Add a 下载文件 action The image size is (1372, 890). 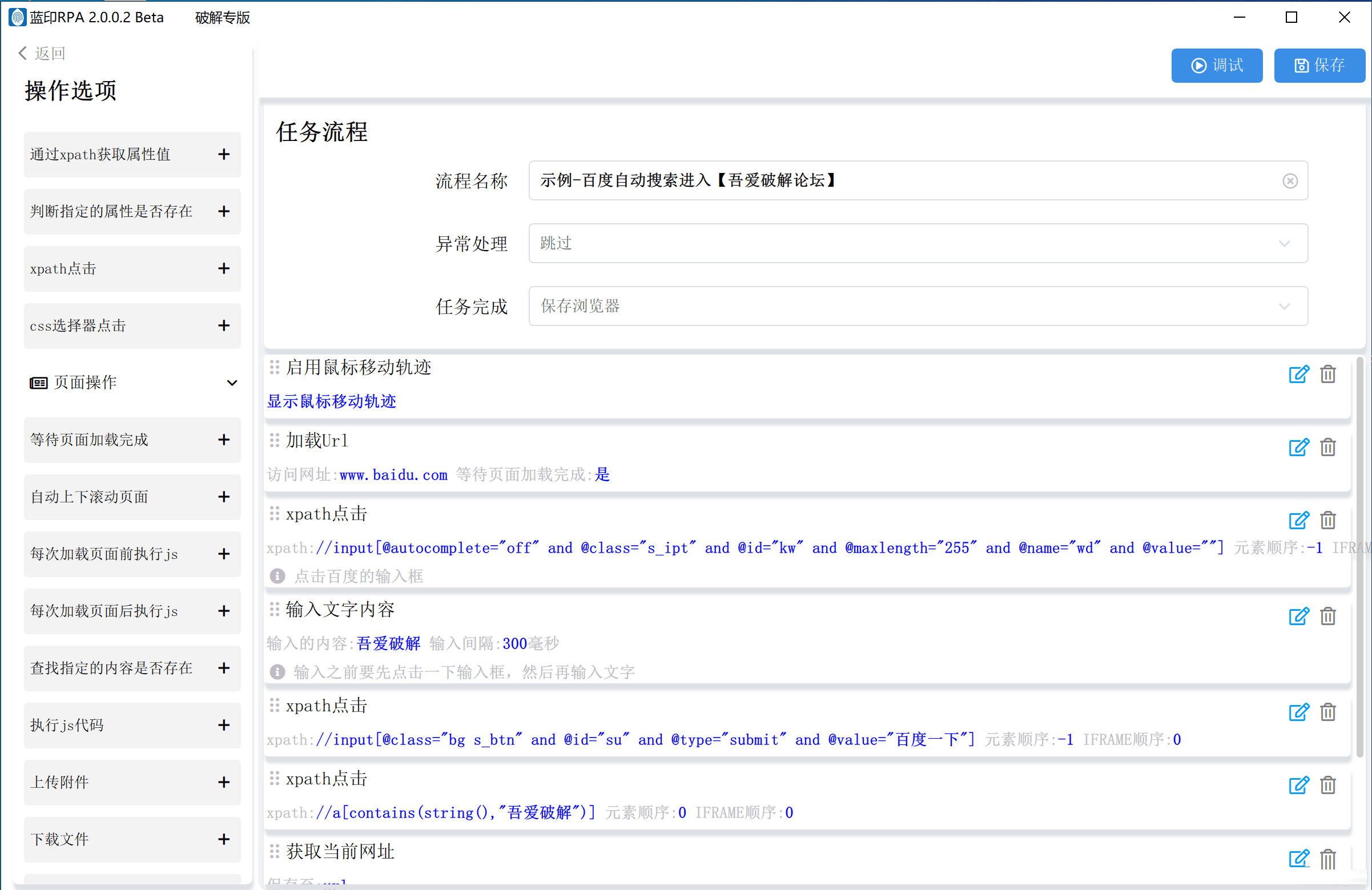(224, 839)
